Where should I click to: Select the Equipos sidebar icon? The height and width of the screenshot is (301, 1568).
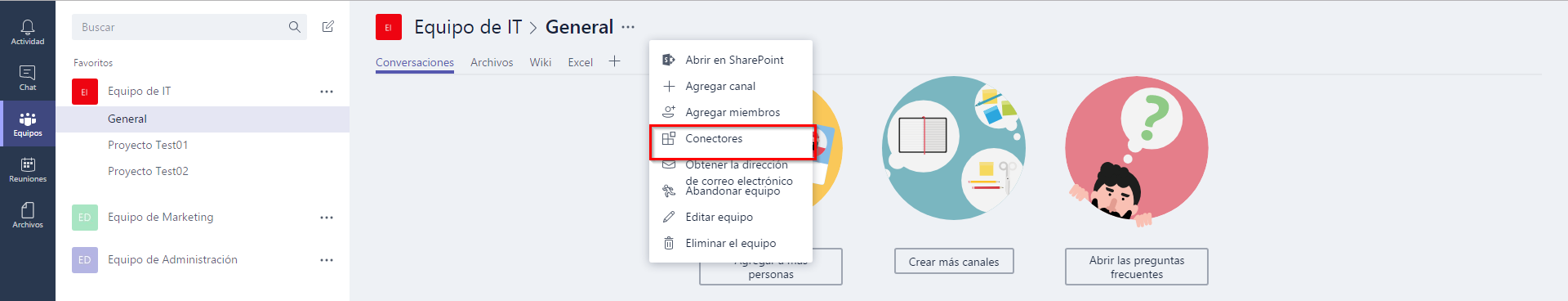[28, 124]
